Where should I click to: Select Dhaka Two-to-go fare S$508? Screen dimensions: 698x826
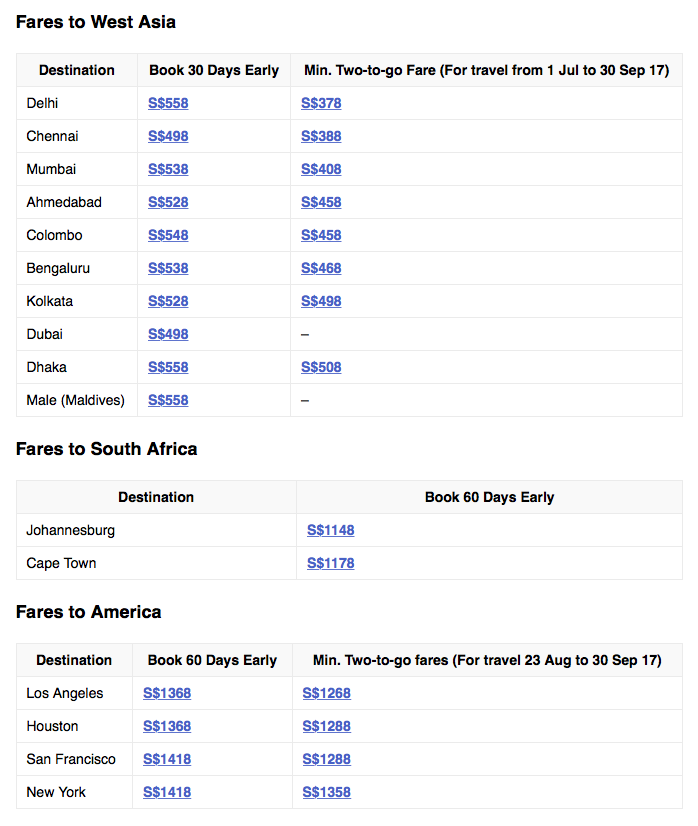coord(321,367)
